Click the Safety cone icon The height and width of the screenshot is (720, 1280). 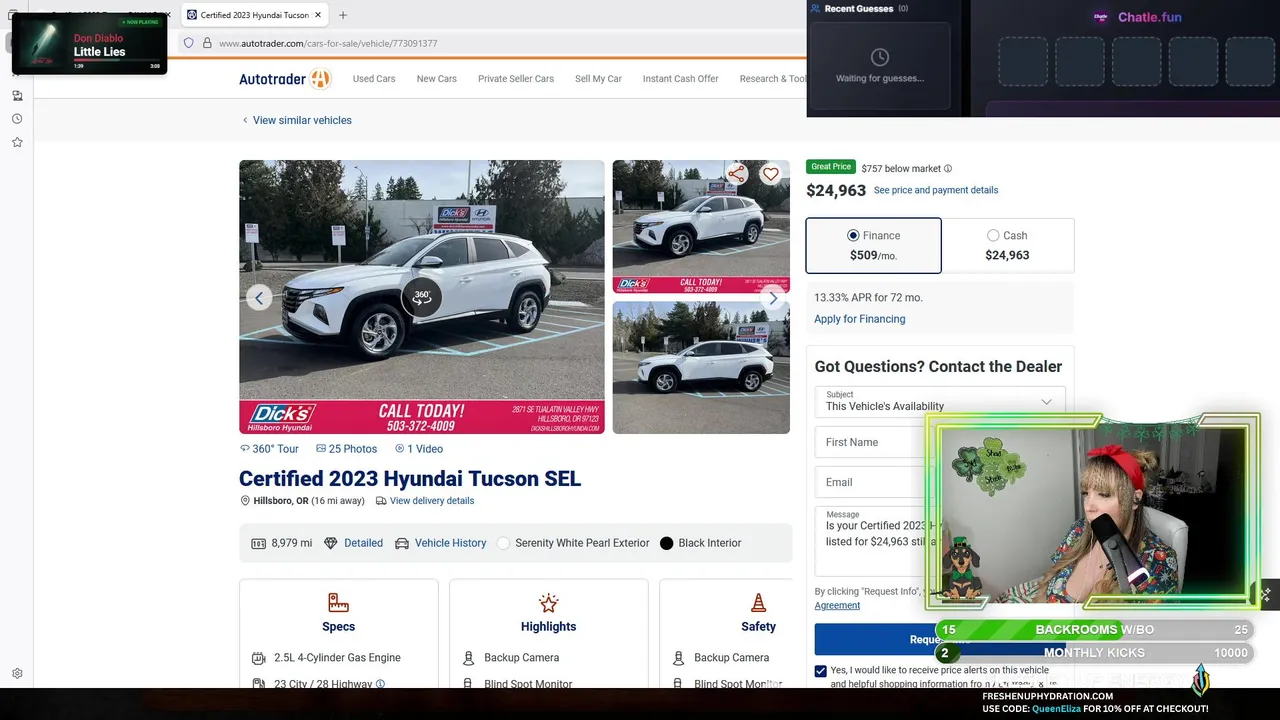click(758, 602)
